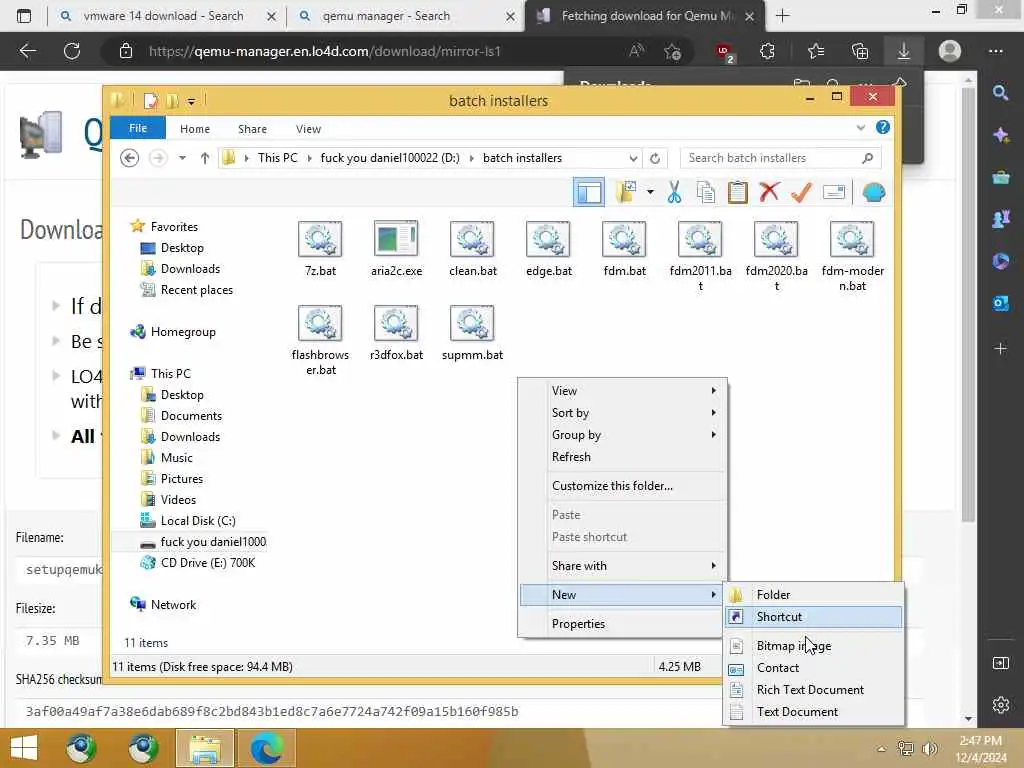This screenshot has width=1024, height=768.
Task: Expand Share with submenu
Action: click(623, 566)
